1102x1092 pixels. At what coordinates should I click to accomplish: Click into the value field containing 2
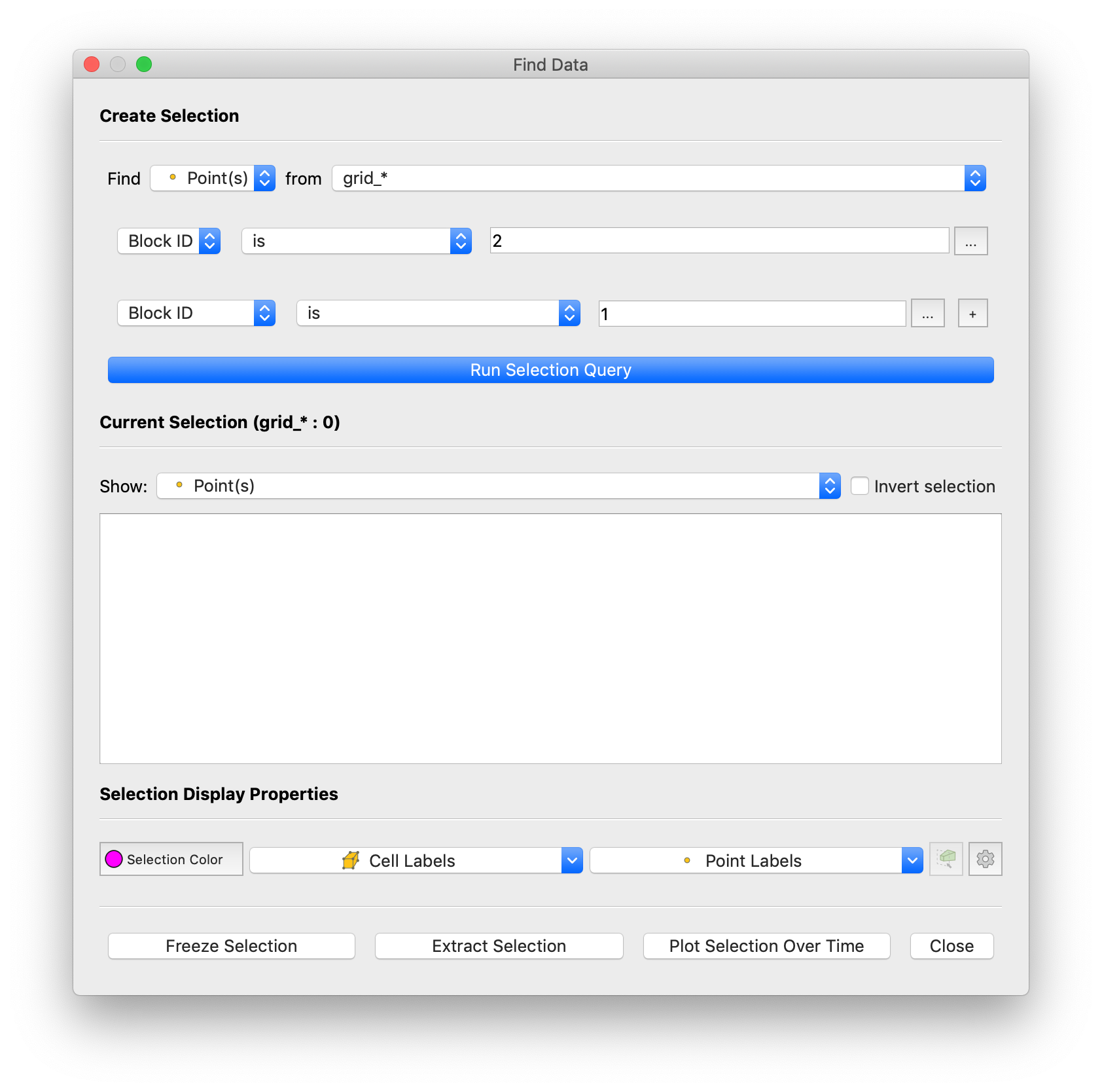719,241
